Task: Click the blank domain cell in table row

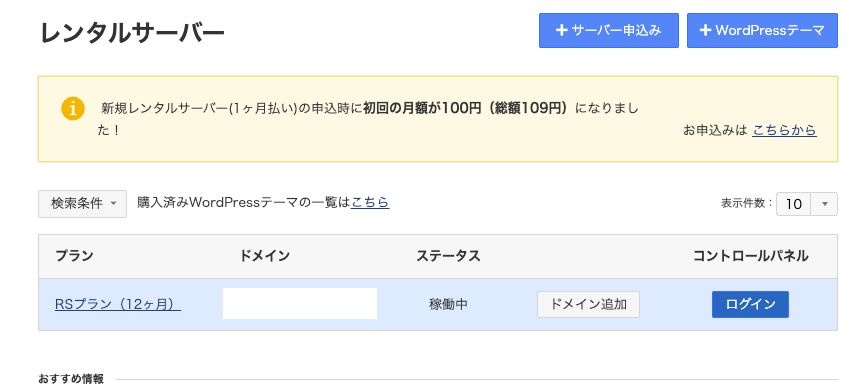Action: click(300, 304)
